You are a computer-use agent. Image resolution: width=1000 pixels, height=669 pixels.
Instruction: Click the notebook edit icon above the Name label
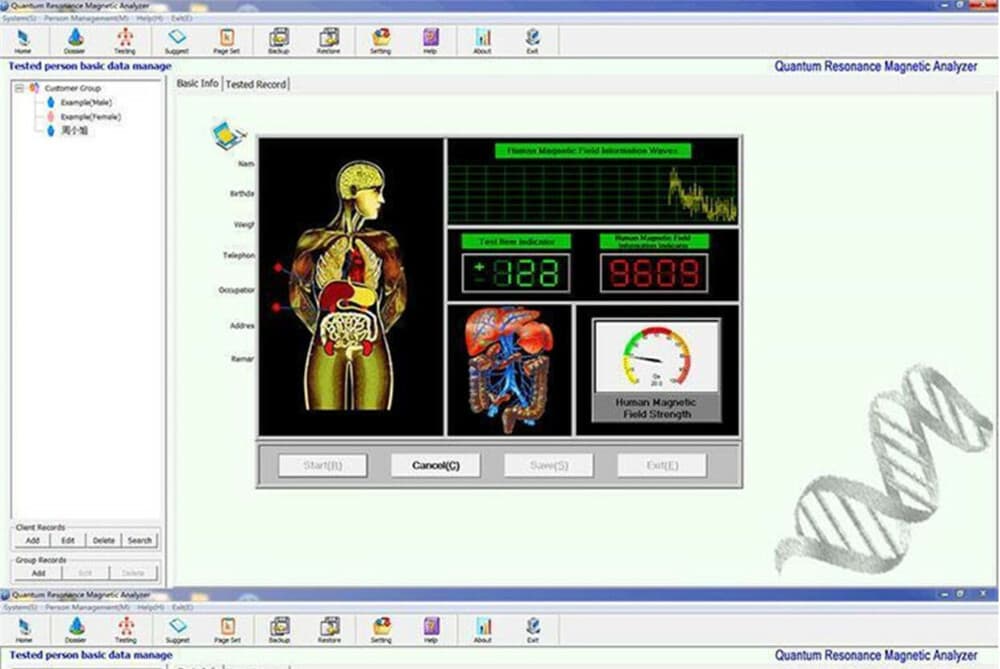pyautogui.click(x=228, y=135)
